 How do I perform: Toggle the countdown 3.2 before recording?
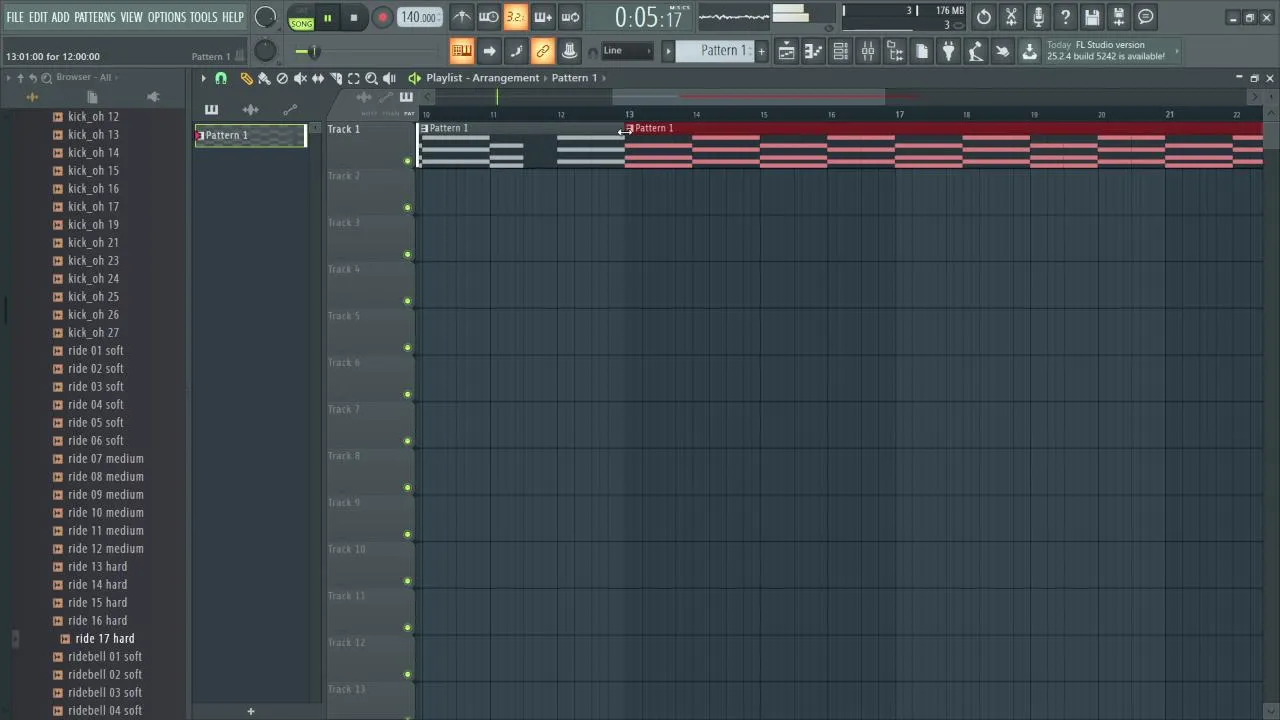pyautogui.click(x=516, y=17)
